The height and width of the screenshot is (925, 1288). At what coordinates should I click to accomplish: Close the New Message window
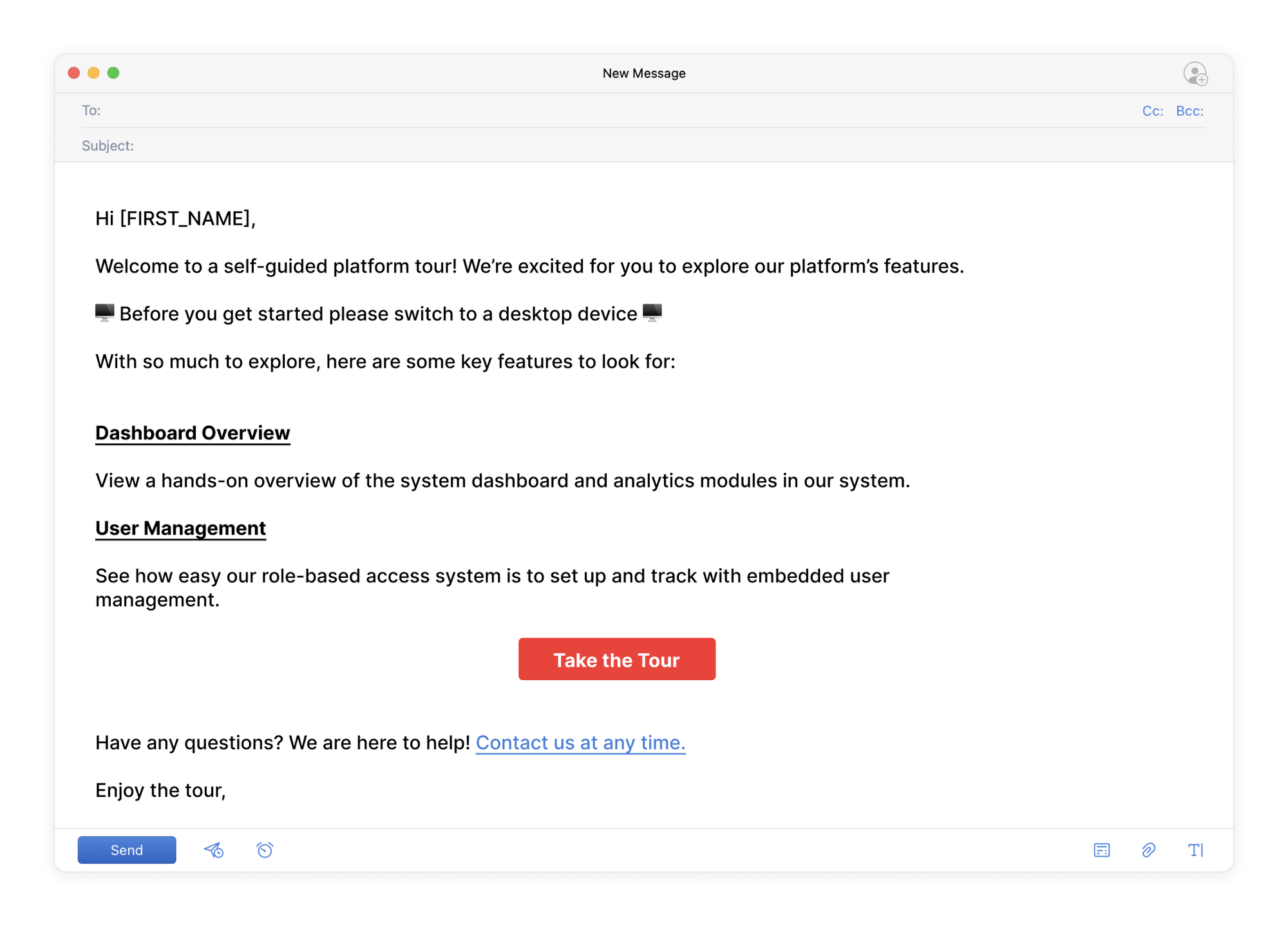(x=74, y=73)
